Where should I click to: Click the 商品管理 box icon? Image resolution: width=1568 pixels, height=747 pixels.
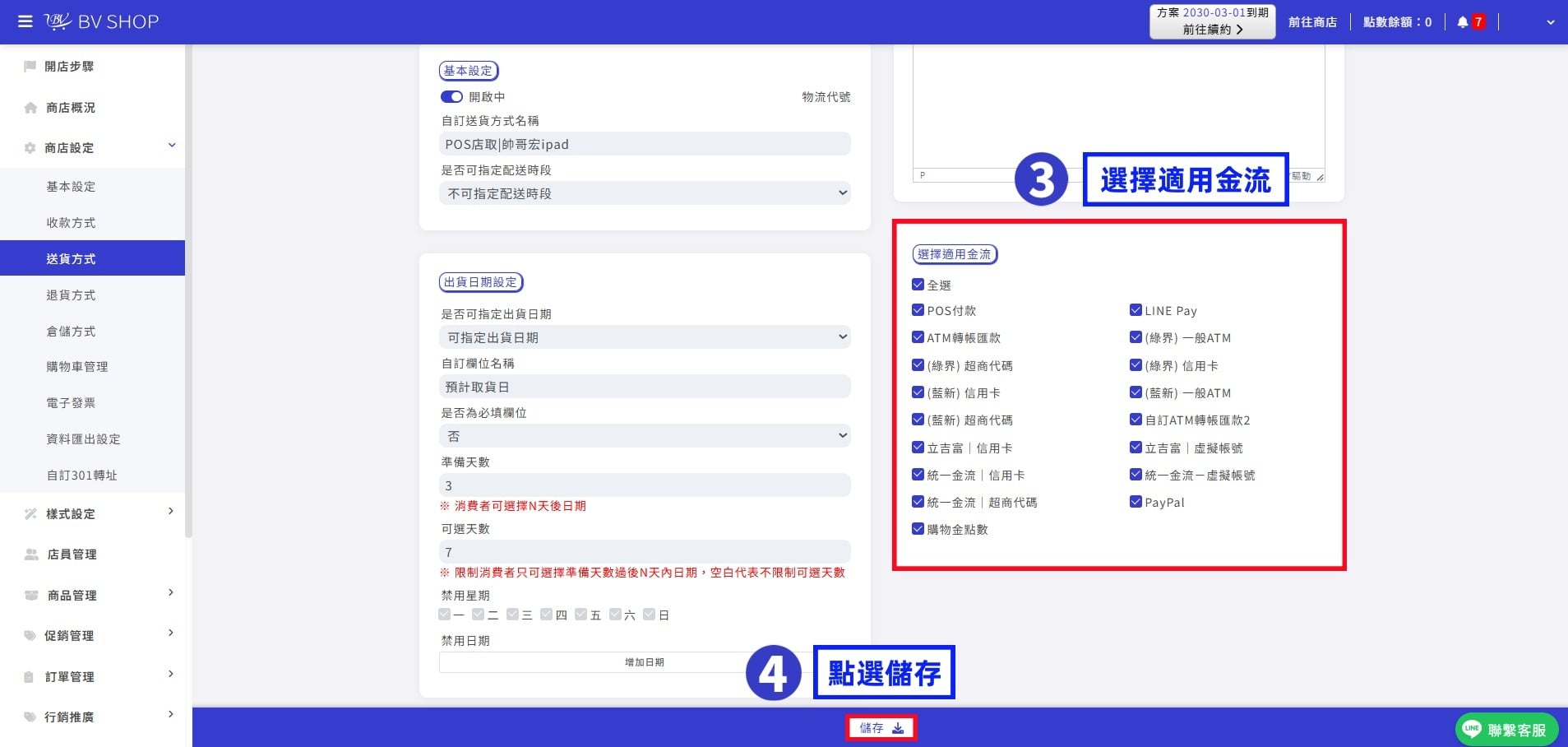click(31, 596)
